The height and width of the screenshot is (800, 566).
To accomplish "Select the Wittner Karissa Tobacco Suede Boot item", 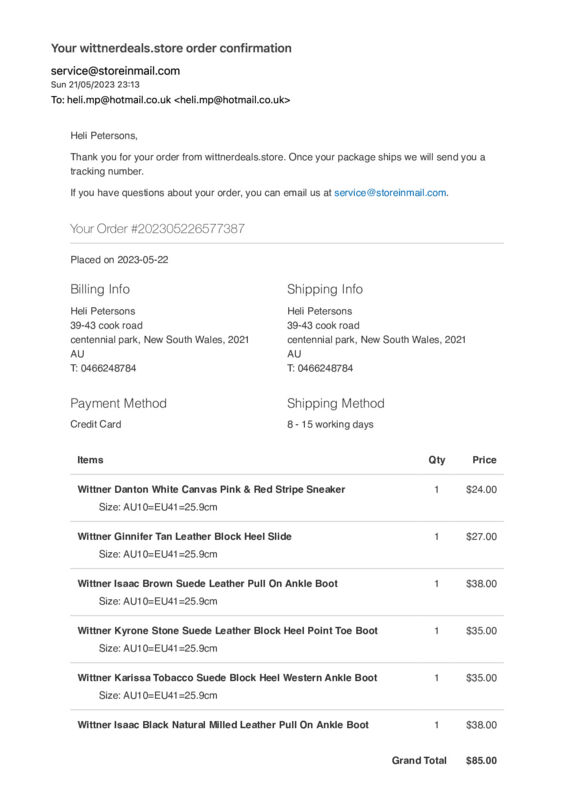I will click(x=227, y=678).
